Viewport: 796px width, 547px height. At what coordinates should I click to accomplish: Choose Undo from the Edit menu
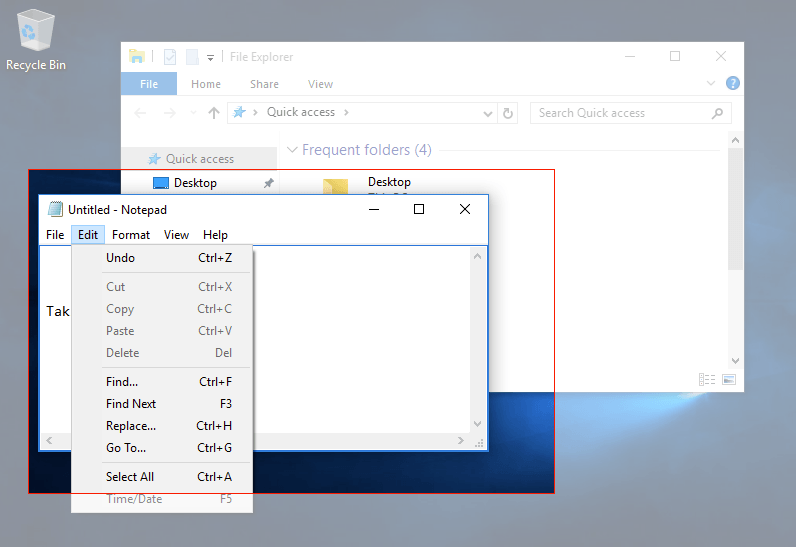tap(120, 258)
